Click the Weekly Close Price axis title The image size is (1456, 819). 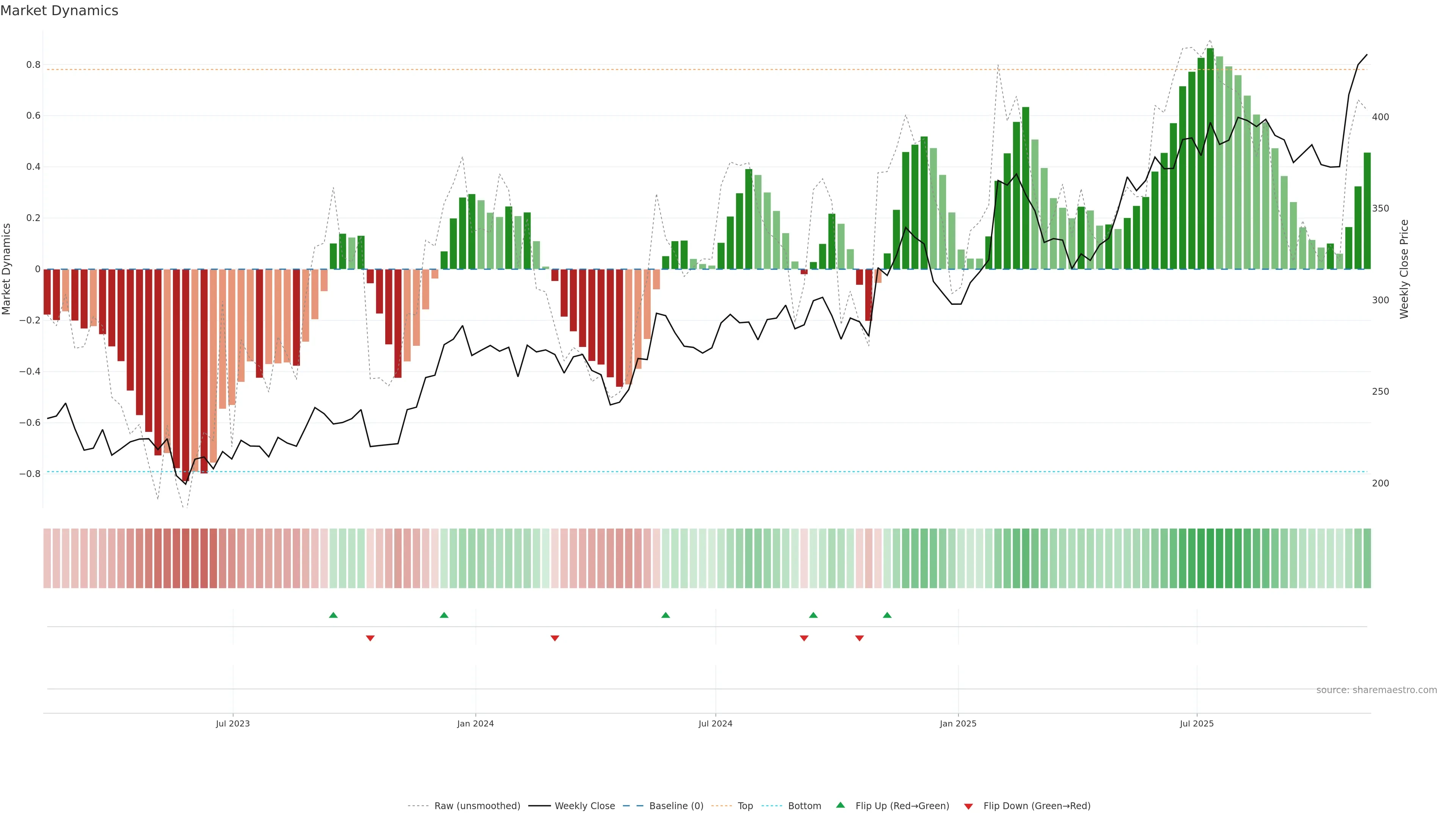coord(1404,269)
